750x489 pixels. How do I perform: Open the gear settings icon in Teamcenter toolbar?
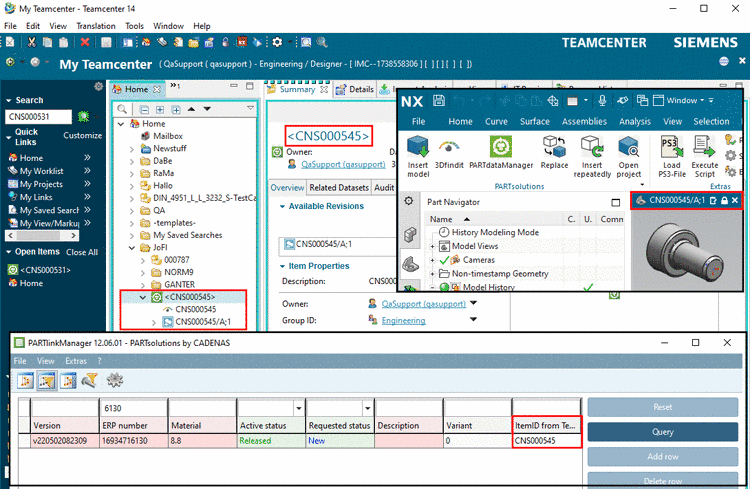point(277,43)
